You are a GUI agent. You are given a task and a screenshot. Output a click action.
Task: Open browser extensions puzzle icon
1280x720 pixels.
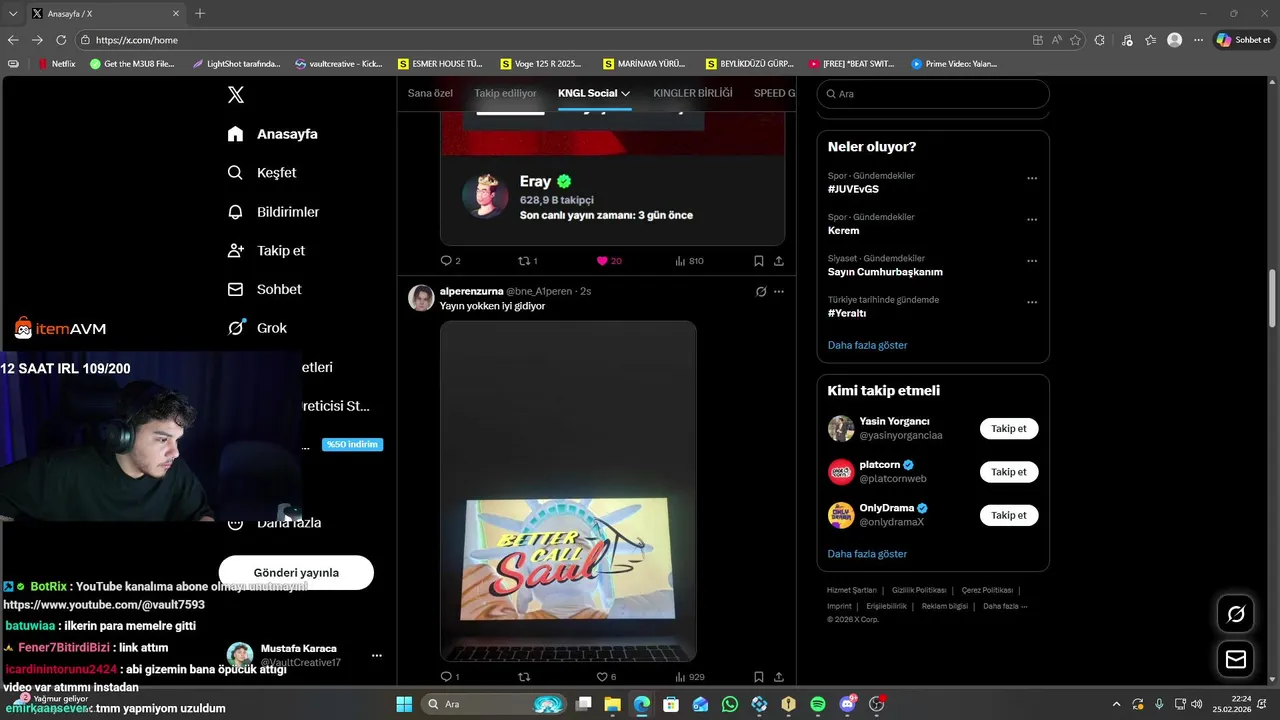(x=1100, y=40)
